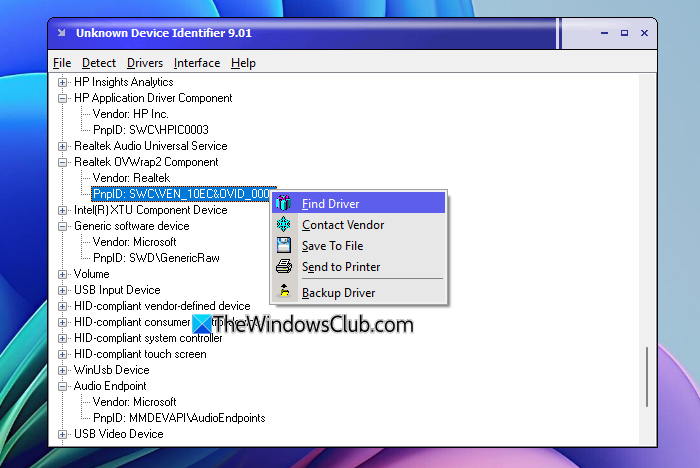Select HP Insights Analytics tree item
The width and height of the screenshot is (700, 468).
(x=124, y=82)
